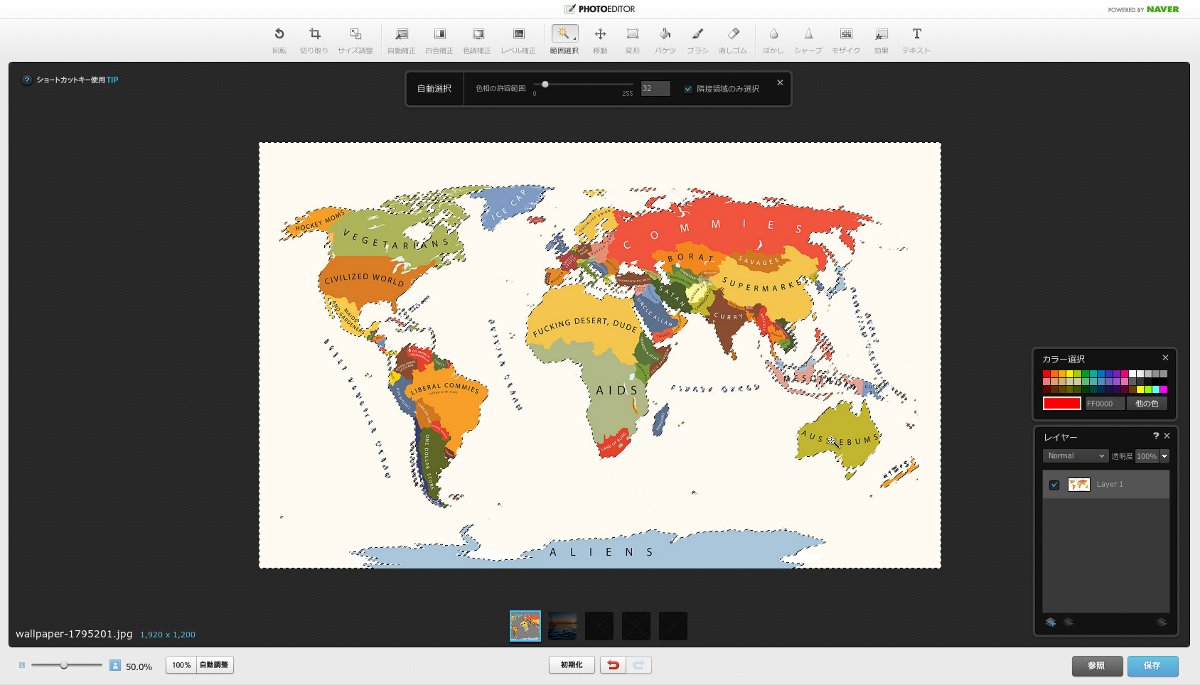Image resolution: width=1200 pixels, height=685 pixels.
Task: Open the Normal blend mode dropdown
Action: tap(1075, 456)
